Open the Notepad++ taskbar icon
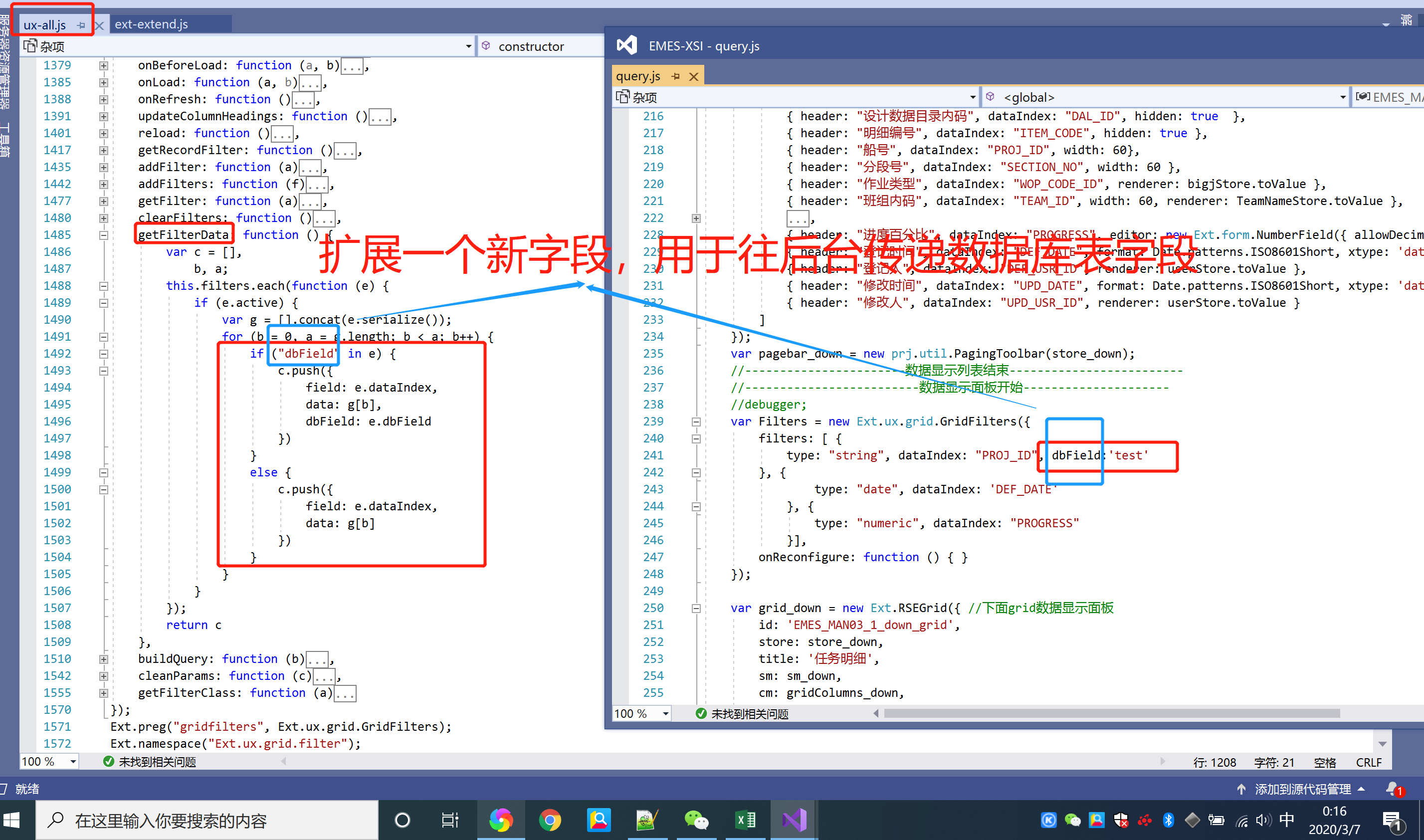The height and width of the screenshot is (840, 1424). 647,820
